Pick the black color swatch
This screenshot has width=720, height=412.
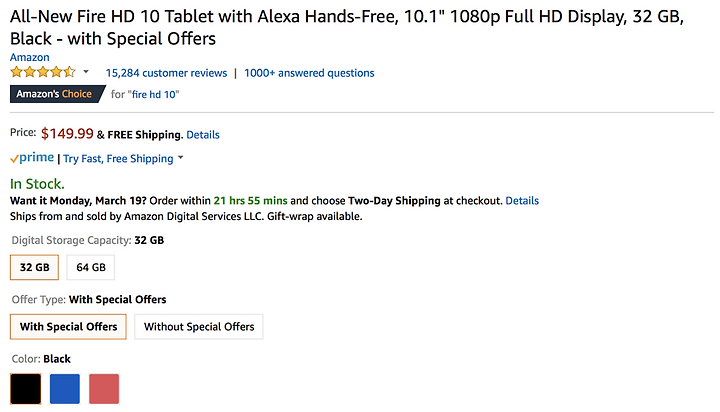[26, 389]
